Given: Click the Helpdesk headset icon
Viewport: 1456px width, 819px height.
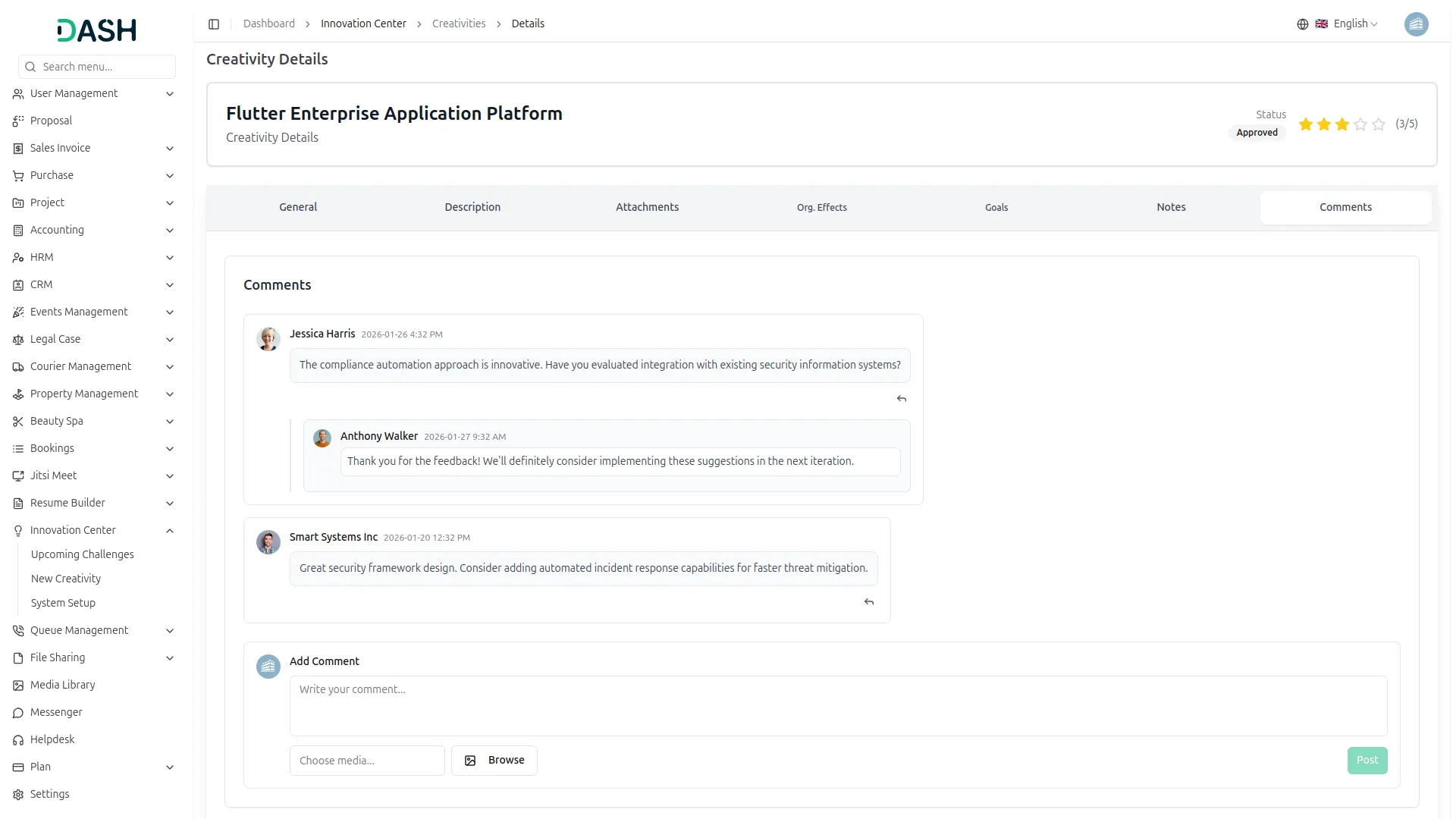Looking at the screenshot, I should click(18, 740).
